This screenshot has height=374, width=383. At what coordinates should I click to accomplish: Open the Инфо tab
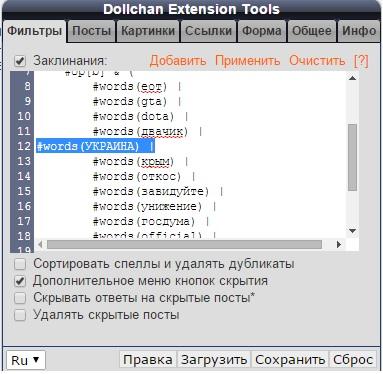click(x=359, y=31)
